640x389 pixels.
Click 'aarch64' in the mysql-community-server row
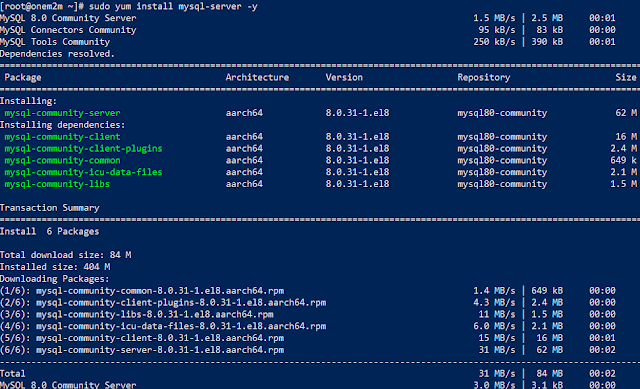coord(244,113)
